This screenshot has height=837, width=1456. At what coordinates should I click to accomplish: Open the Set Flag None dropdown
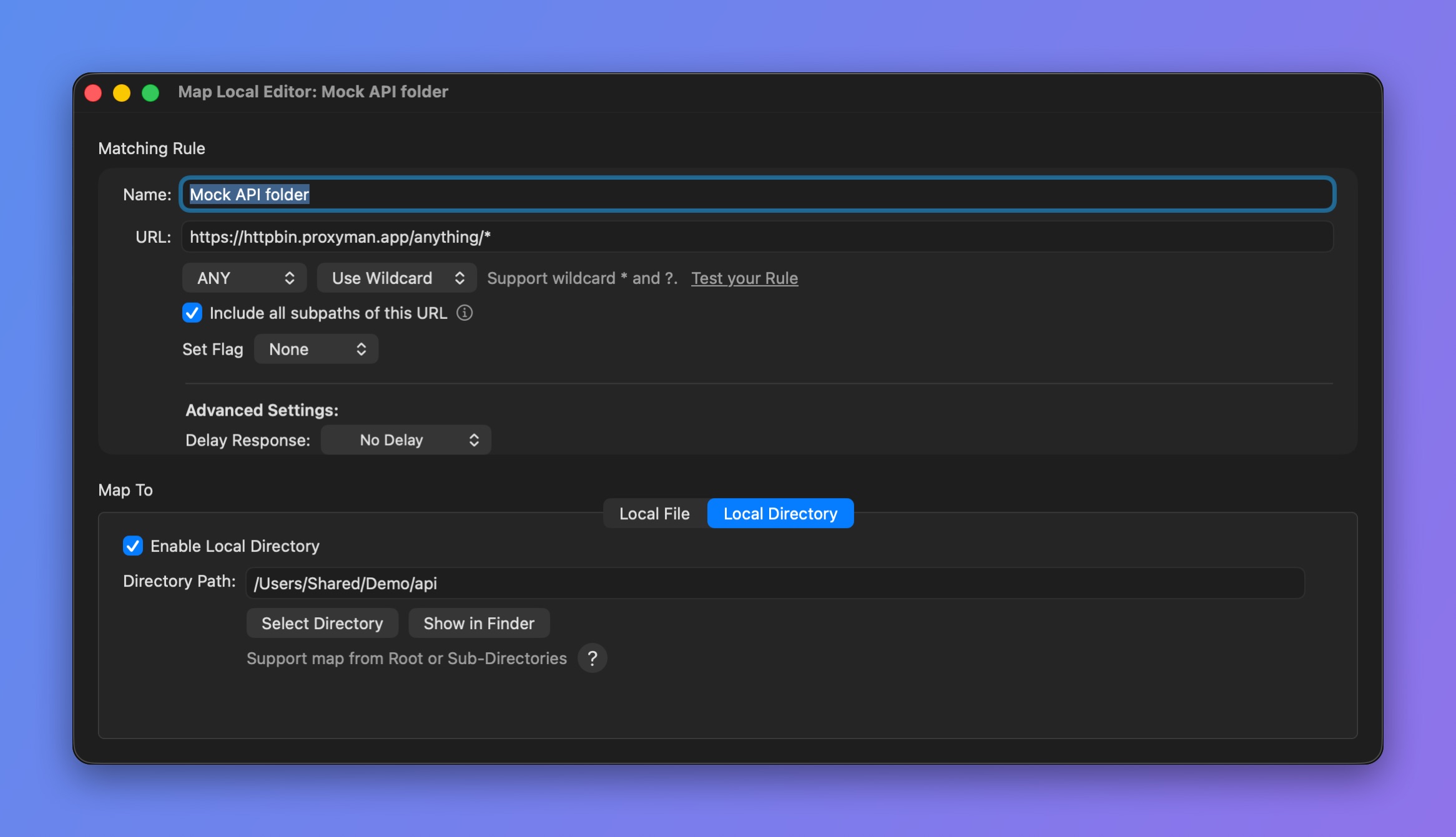click(316, 349)
